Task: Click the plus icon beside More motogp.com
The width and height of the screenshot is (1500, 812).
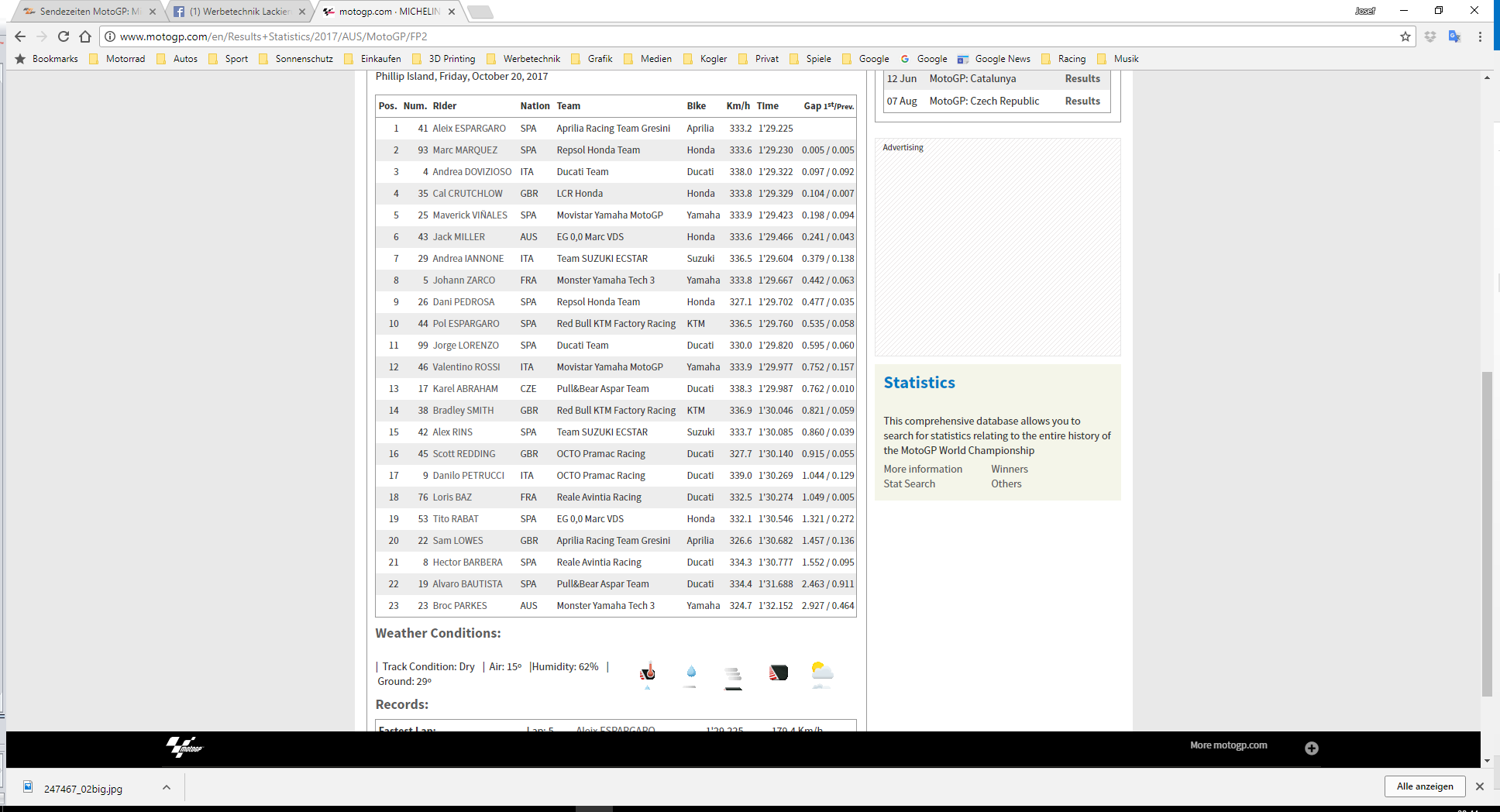Action: tap(1311, 748)
